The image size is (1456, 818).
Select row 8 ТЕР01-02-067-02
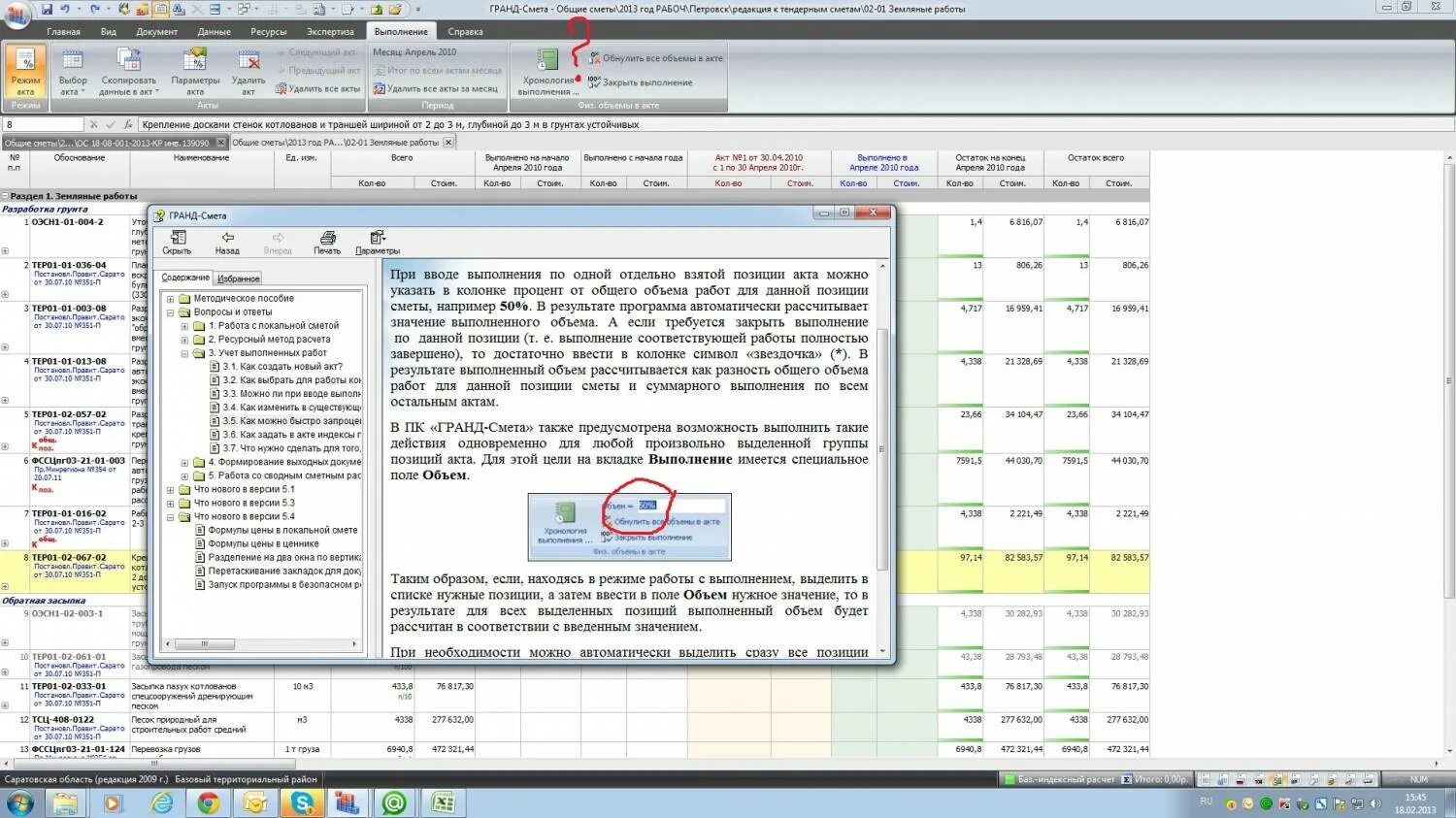click(x=69, y=558)
